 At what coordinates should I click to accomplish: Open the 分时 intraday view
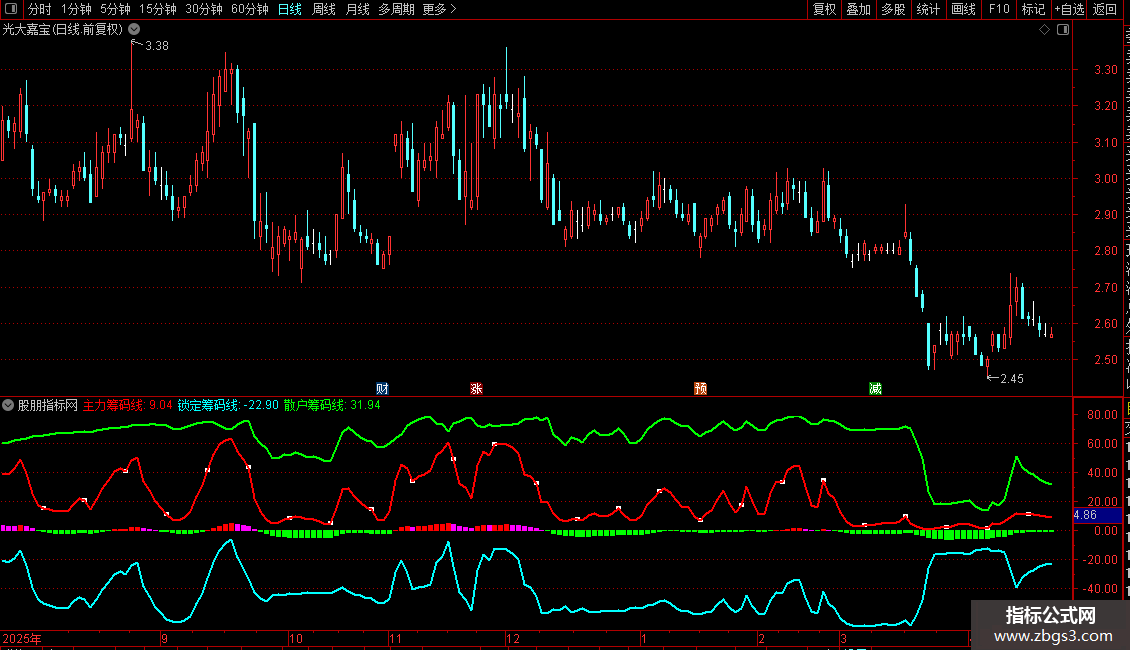pyautogui.click(x=39, y=9)
